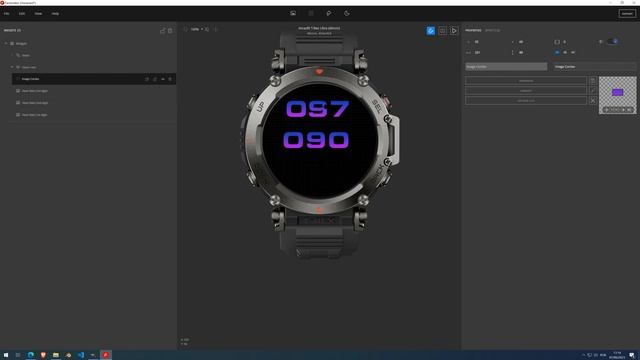The width and height of the screenshot is (640, 360).
Task: Click the fit-to-screen icon right of the zoom value
Action: [x=207, y=29]
